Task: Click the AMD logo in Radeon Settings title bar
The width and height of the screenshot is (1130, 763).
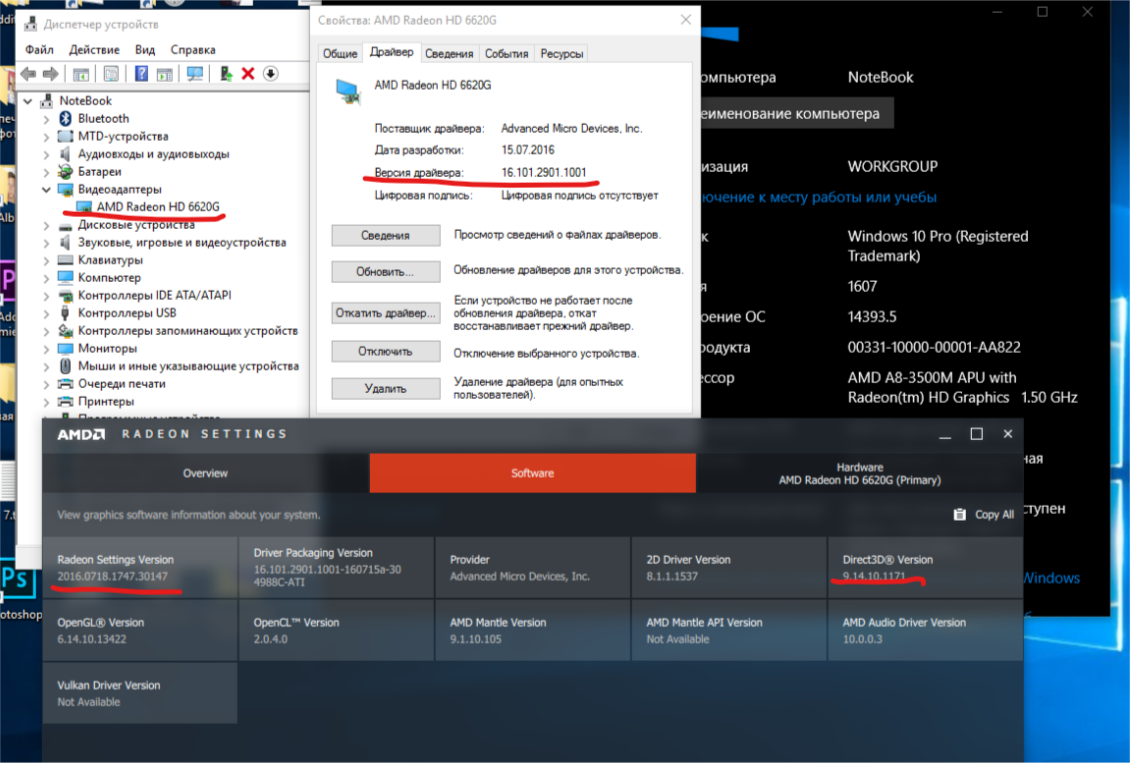Action: pyautogui.click(x=81, y=434)
